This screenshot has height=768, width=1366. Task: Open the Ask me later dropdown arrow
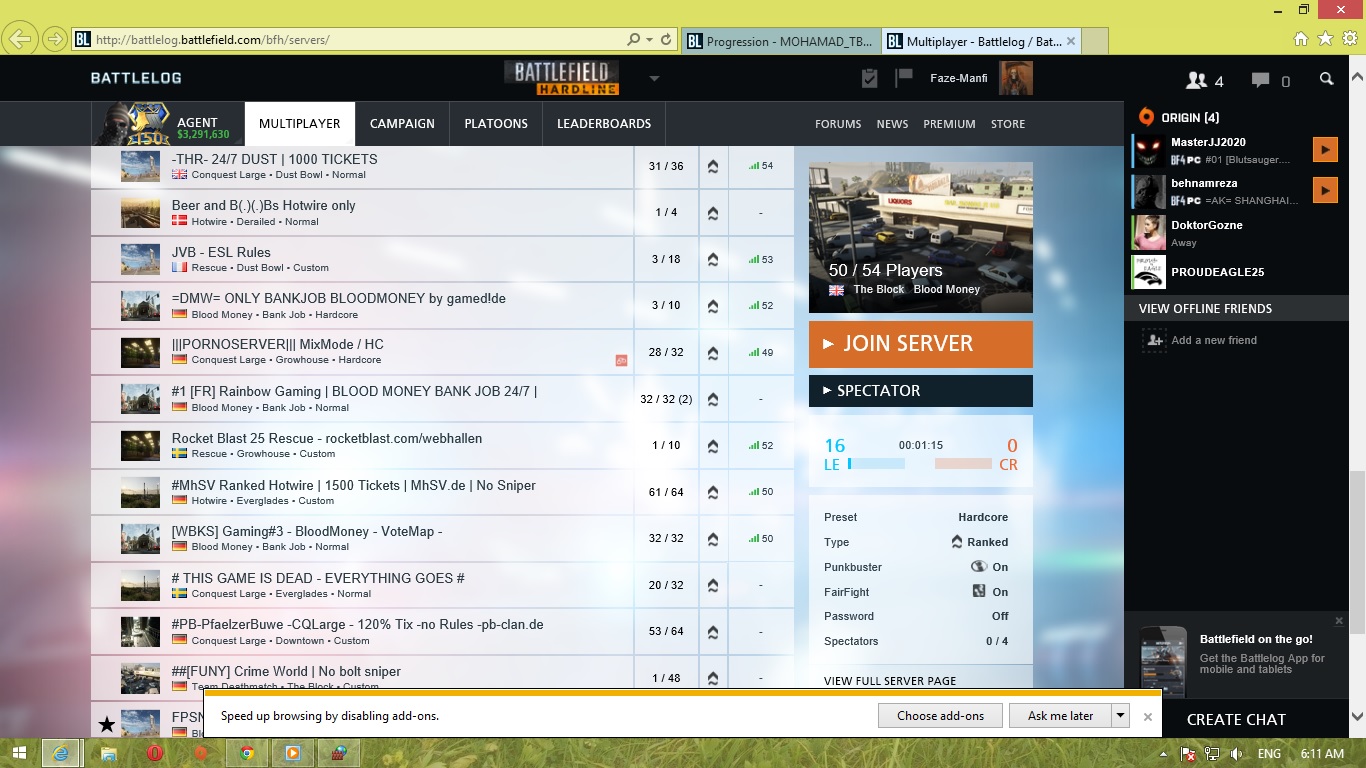pyautogui.click(x=1121, y=716)
